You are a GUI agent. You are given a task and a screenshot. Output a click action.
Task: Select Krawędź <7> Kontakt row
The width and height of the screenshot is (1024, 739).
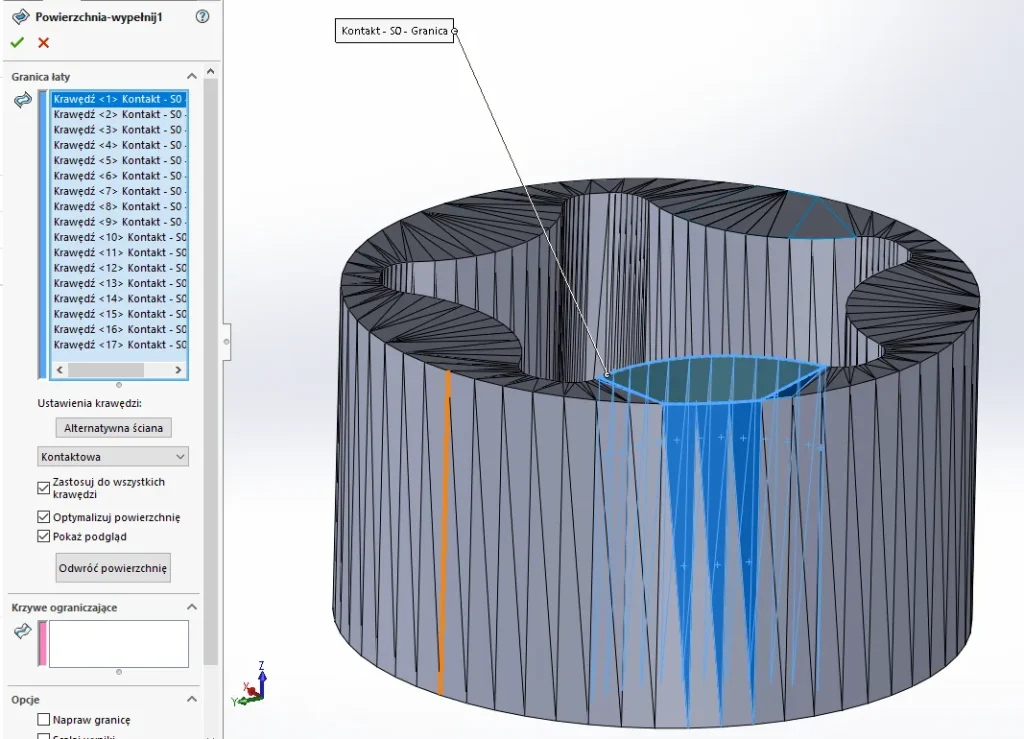click(x=120, y=191)
